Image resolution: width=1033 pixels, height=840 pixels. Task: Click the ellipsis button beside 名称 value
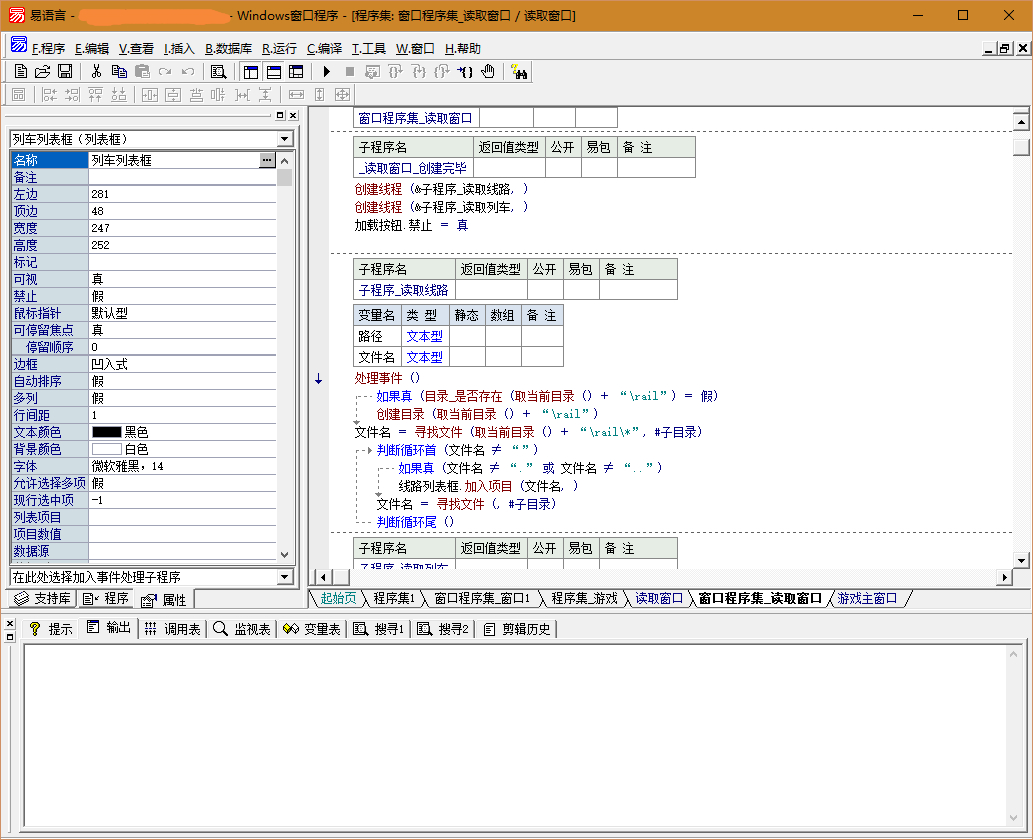tap(266, 160)
